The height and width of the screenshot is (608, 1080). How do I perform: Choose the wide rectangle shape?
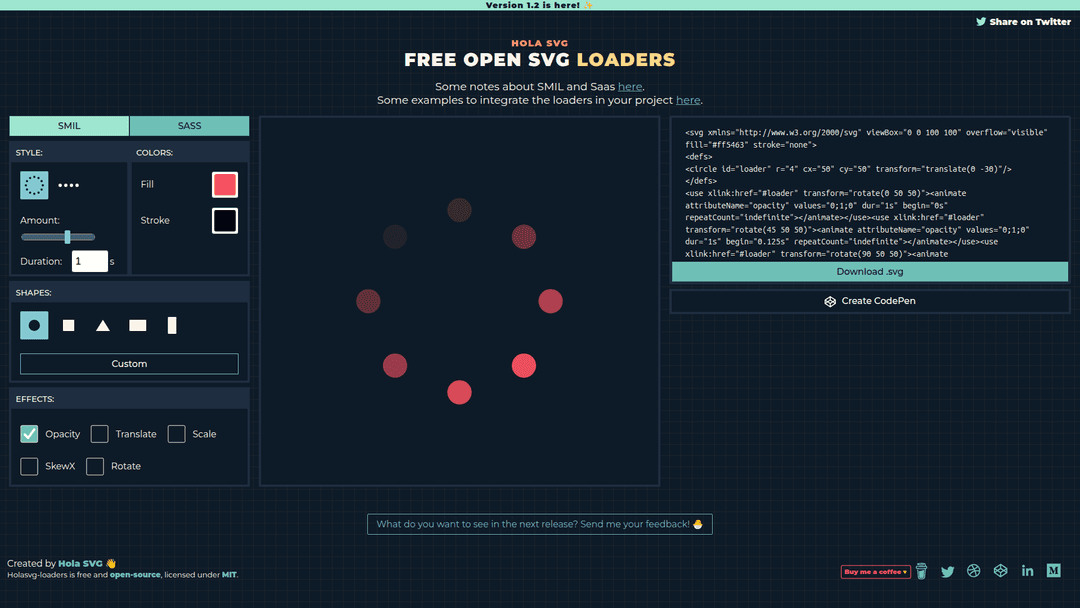tap(138, 325)
